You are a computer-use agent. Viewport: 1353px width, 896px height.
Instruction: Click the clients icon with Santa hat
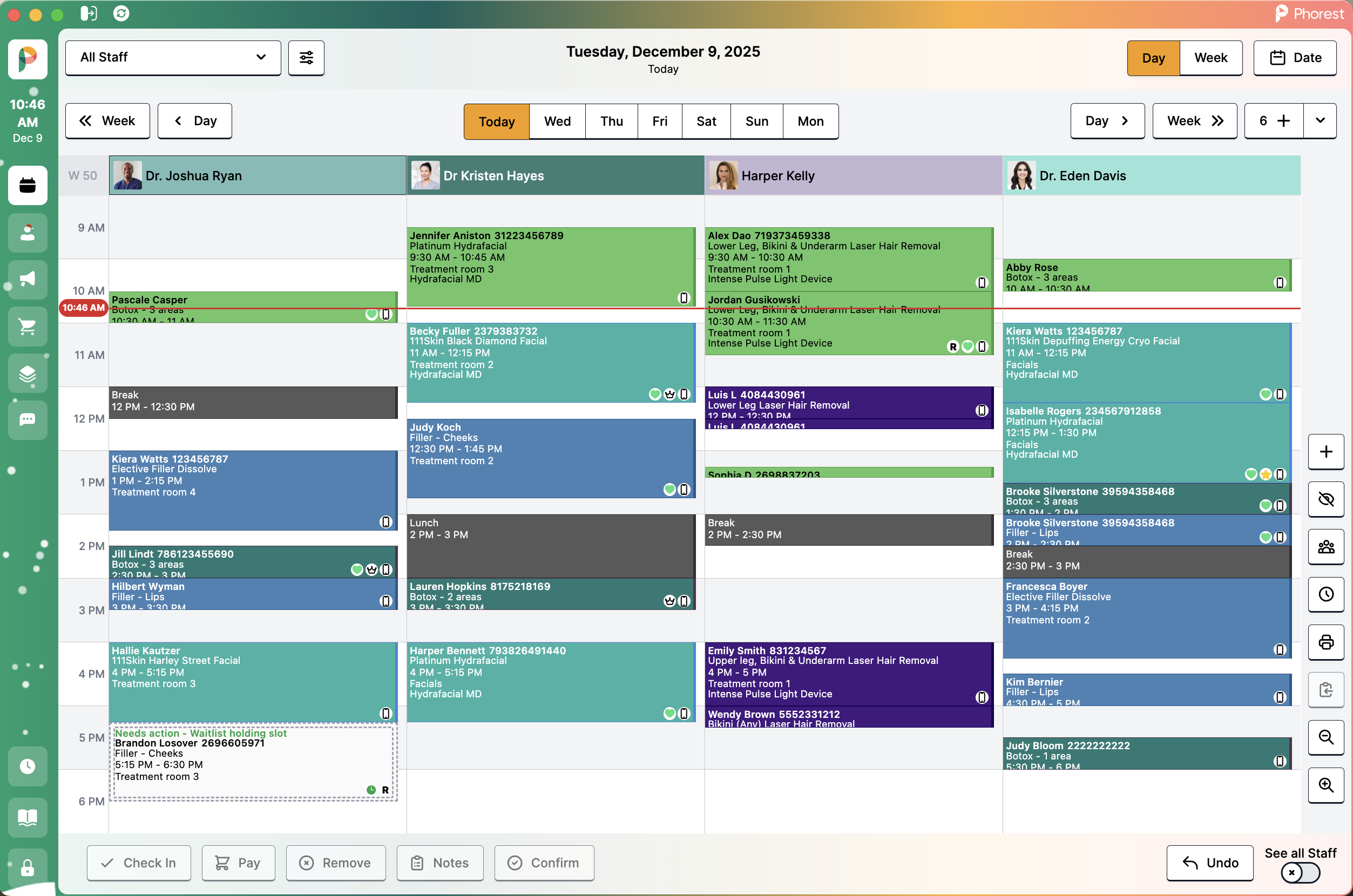tap(27, 233)
